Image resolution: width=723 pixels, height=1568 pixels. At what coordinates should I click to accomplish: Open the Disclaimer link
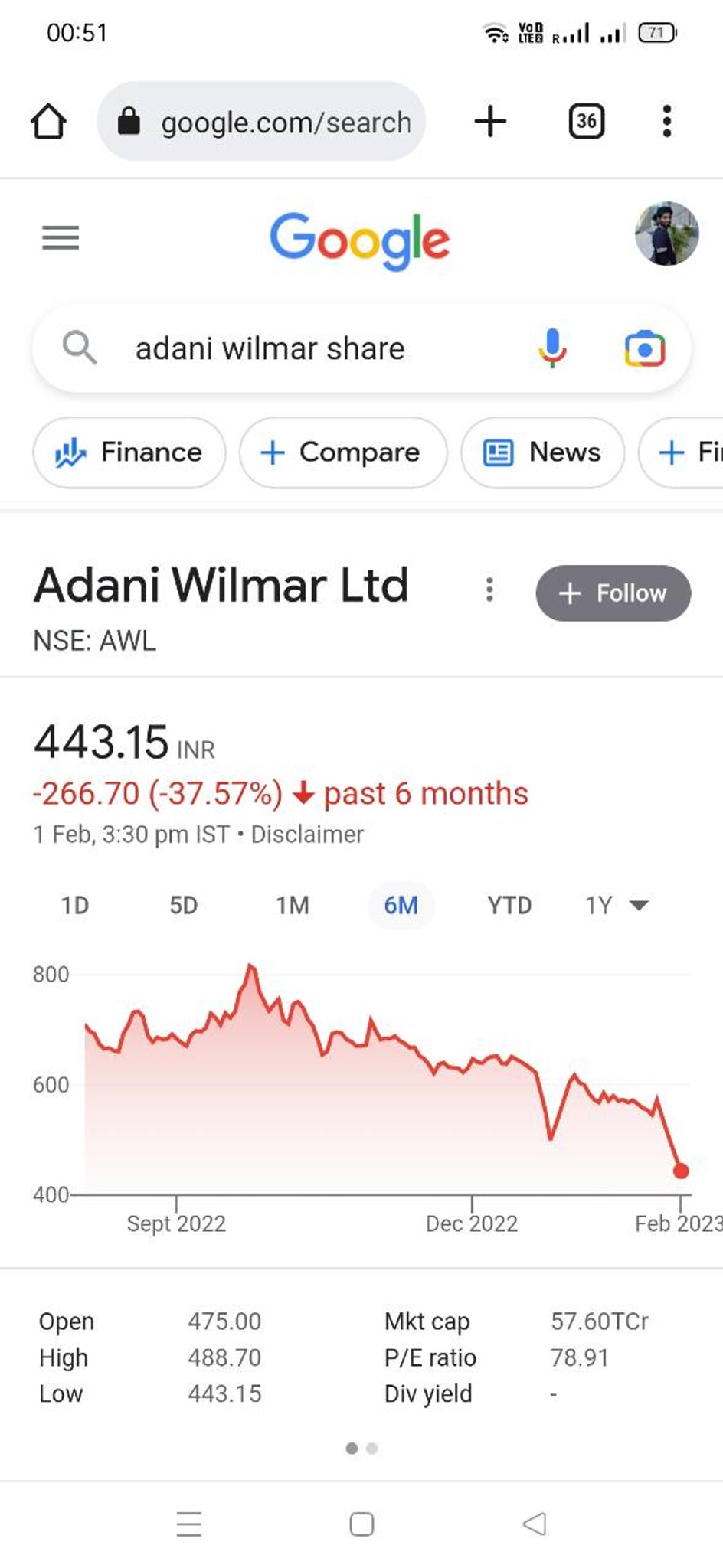click(307, 835)
